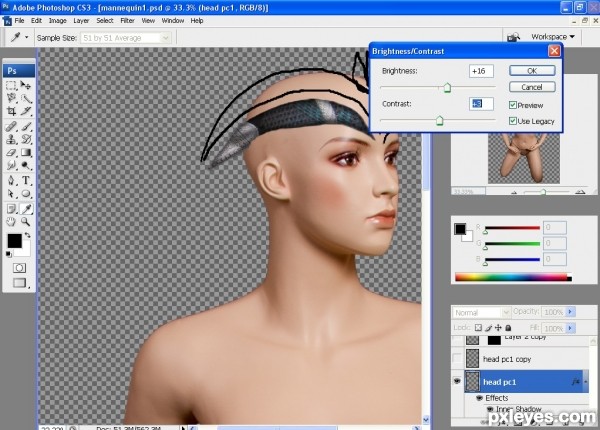Click the Brightness value field
Image resolution: width=600 pixels, height=430 pixels.
point(481,71)
